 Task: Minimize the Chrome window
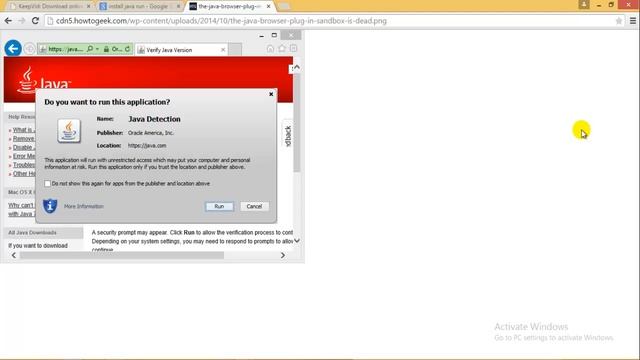599,5
